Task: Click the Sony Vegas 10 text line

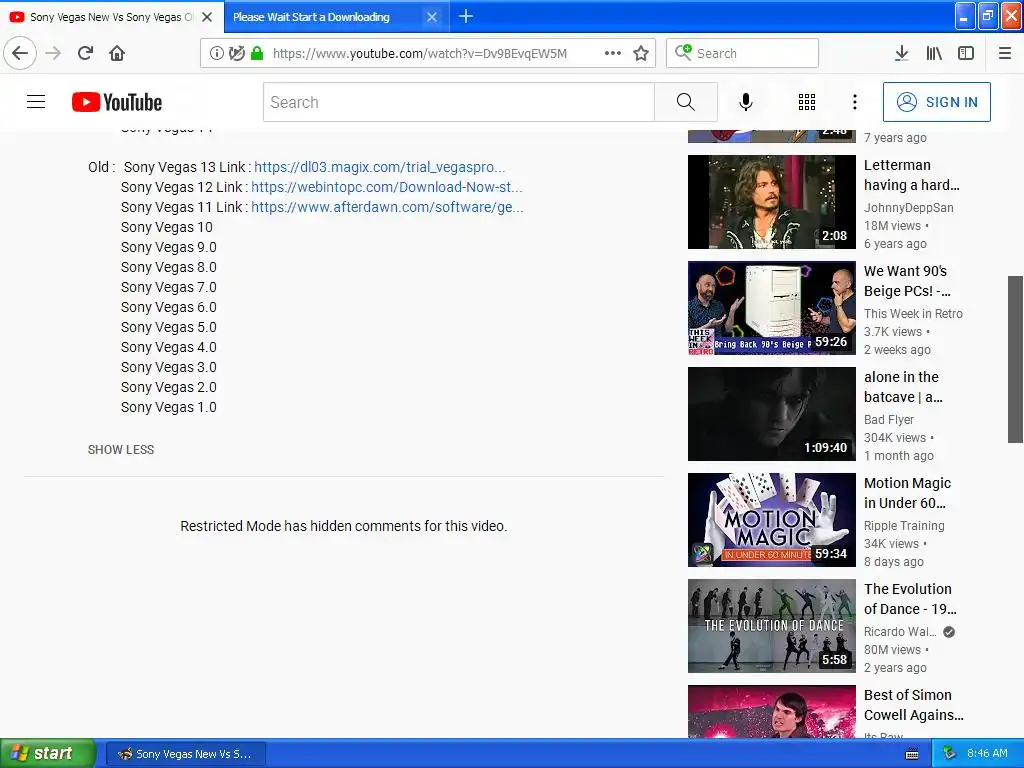Action: tap(167, 227)
